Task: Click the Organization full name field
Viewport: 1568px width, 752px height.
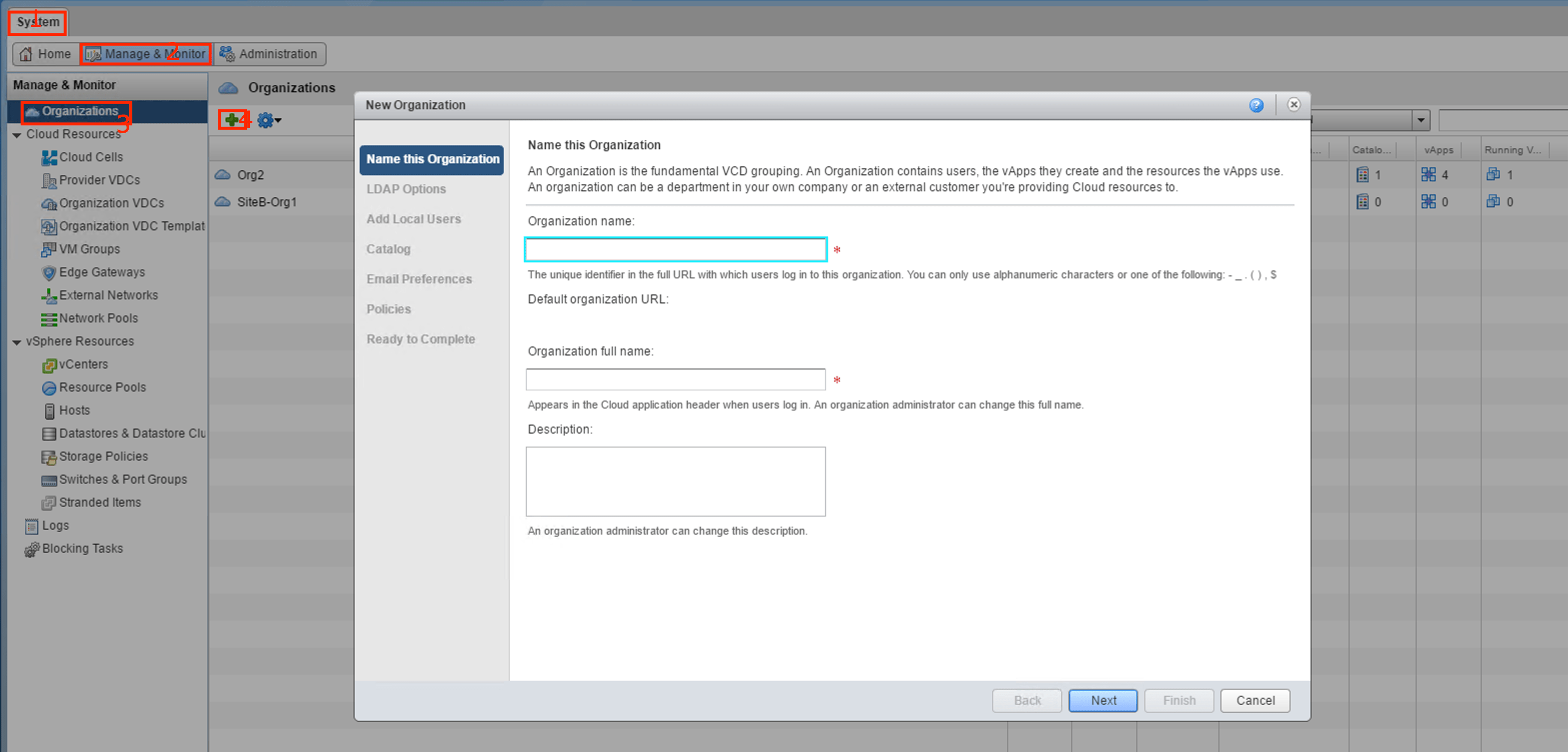Action: click(x=675, y=380)
